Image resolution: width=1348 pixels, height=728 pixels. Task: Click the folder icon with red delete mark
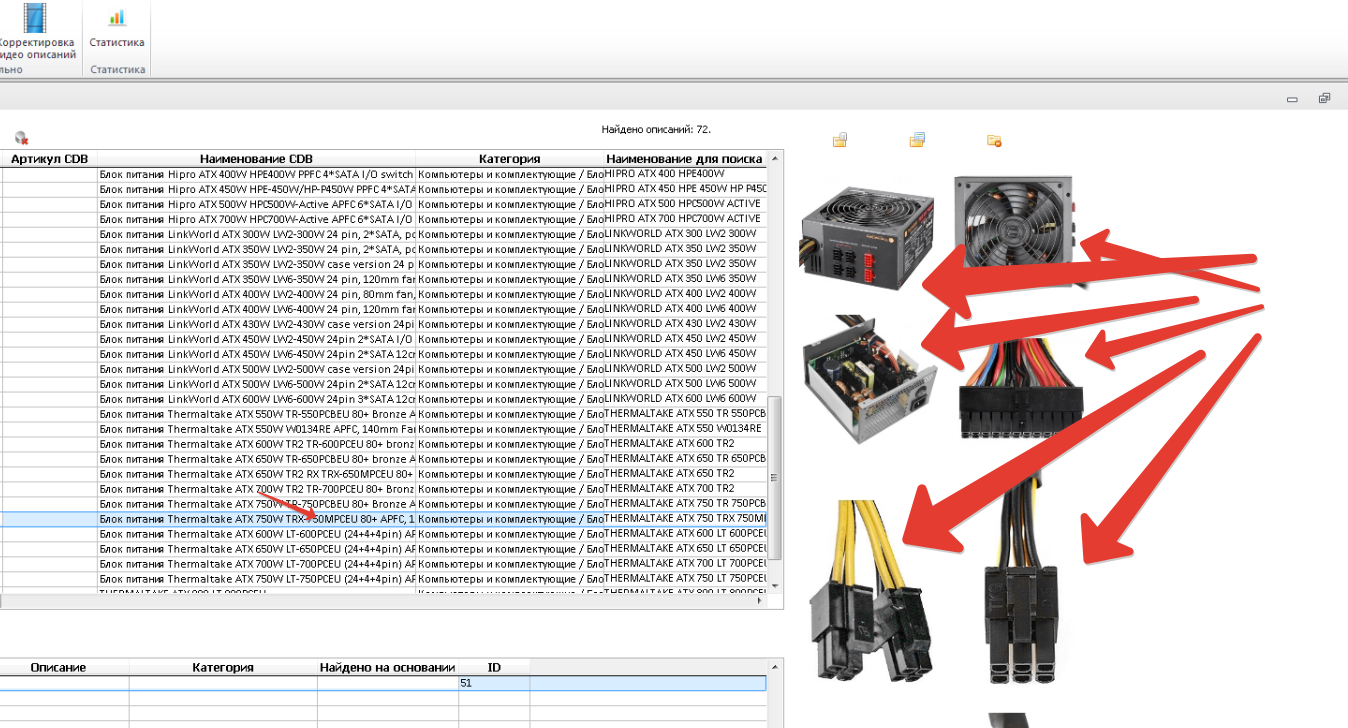[x=994, y=141]
